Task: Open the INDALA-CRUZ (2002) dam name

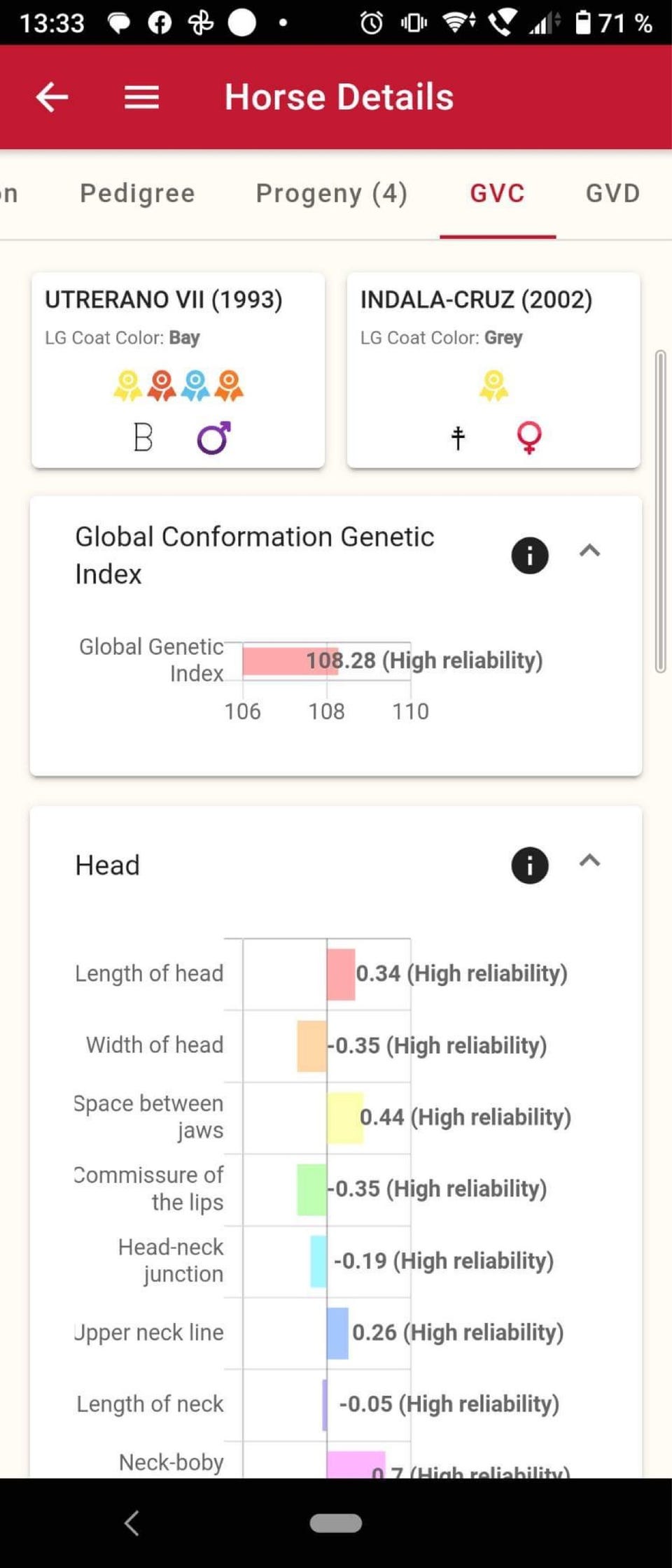Action: tap(476, 299)
